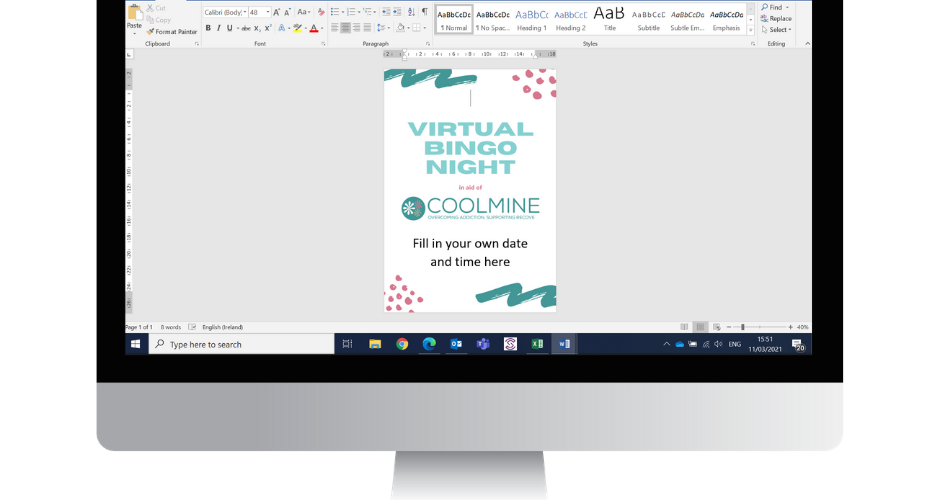
Task: Increase font size with the grow-font icon
Action: point(276,12)
